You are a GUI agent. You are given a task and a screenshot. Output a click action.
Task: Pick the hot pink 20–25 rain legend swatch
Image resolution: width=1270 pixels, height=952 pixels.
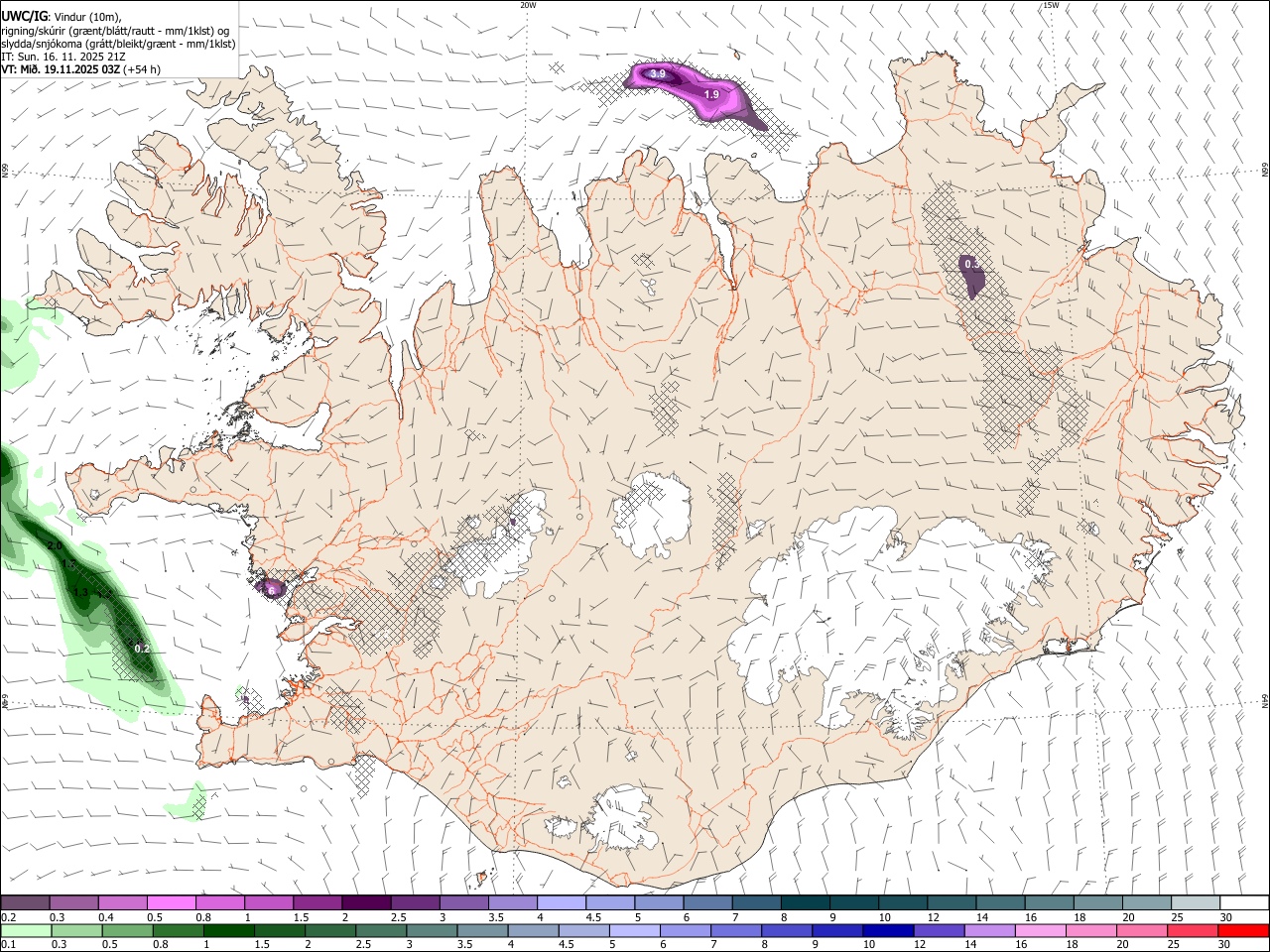click(x=1142, y=930)
